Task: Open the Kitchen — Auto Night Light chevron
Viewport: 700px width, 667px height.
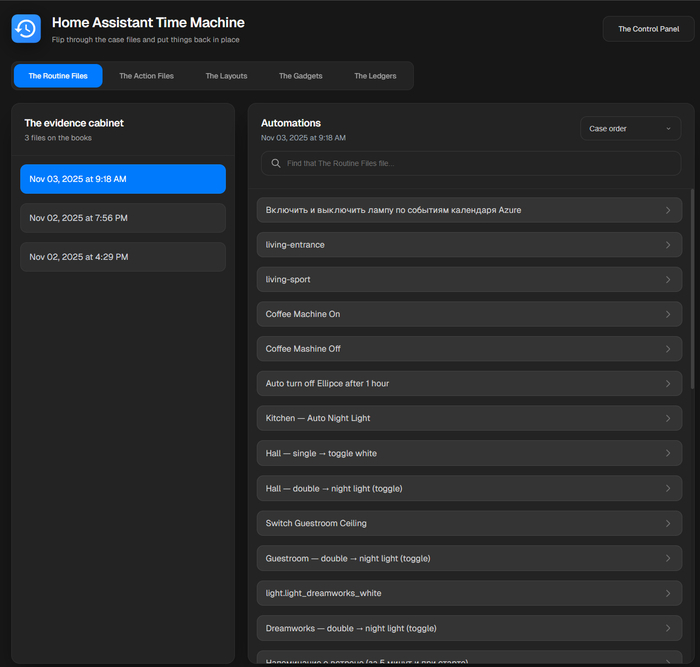Action: (x=668, y=418)
